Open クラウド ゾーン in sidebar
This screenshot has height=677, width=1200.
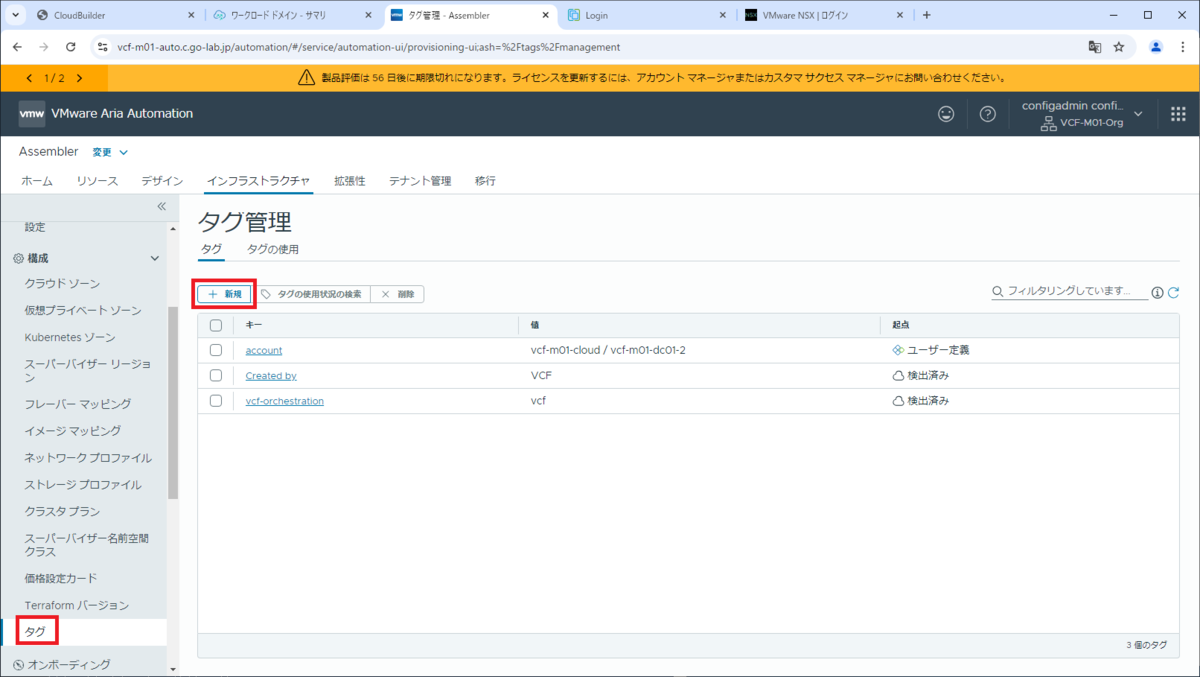(x=62, y=284)
